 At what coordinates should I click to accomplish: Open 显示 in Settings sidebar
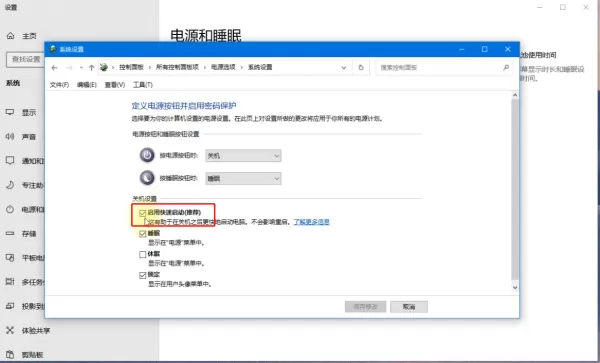(22, 112)
